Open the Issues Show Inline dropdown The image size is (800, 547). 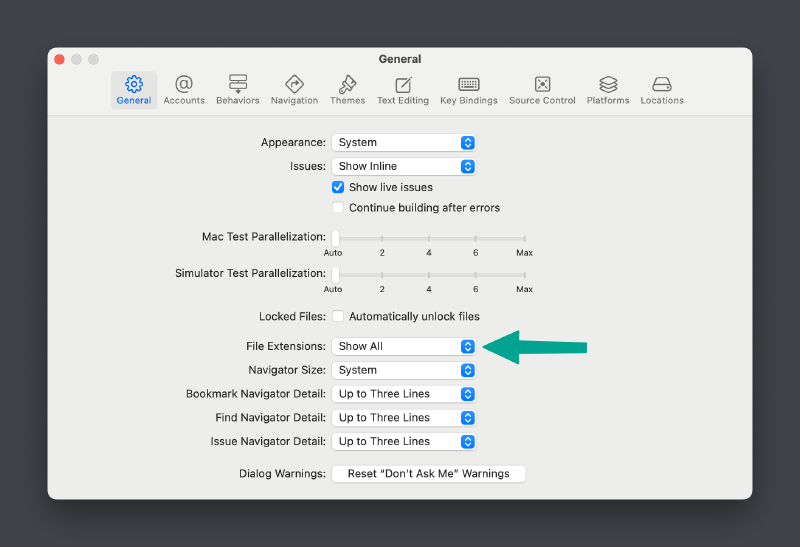[x=404, y=166]
